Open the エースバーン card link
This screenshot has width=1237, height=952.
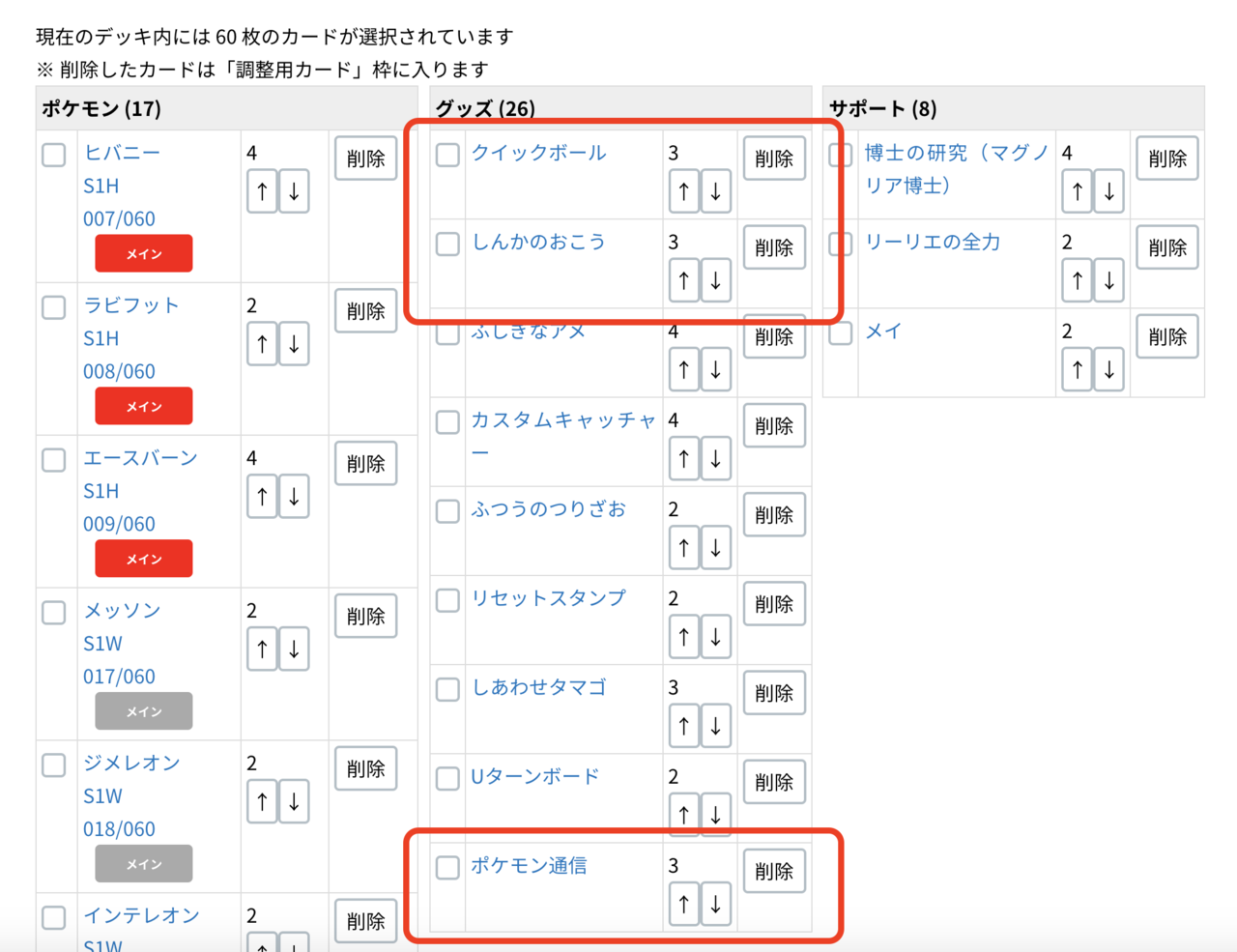click(140, 458)
